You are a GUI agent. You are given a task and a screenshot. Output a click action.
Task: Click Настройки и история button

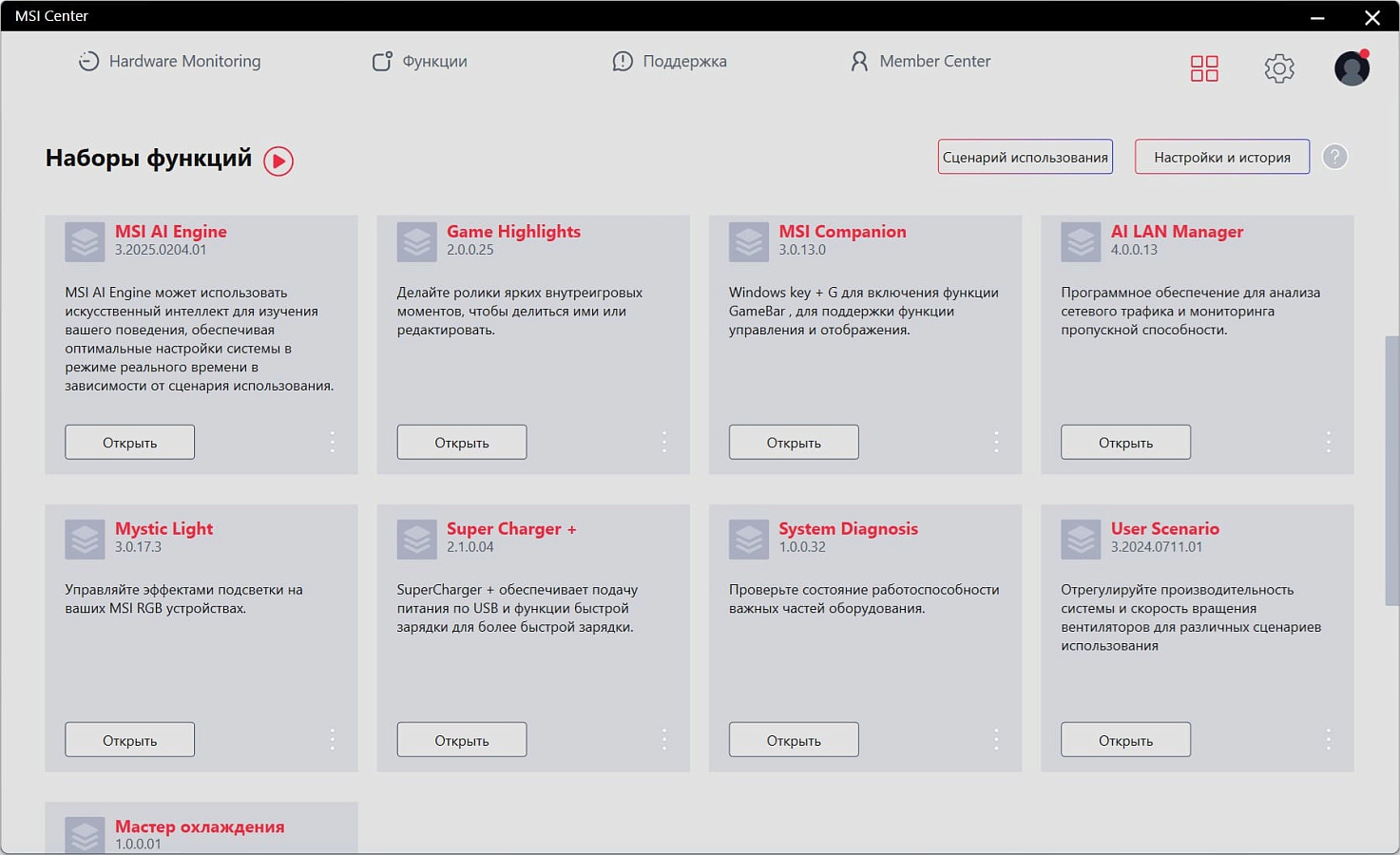point(1222,157)
